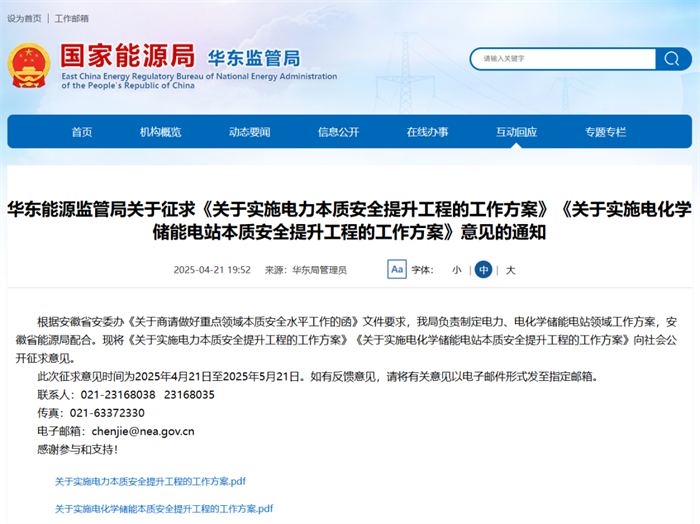This screenshot has width=700, height=524.
Task: Navigate to 在线办事 page
Action: pyautogui.click(x=427, y=132)
